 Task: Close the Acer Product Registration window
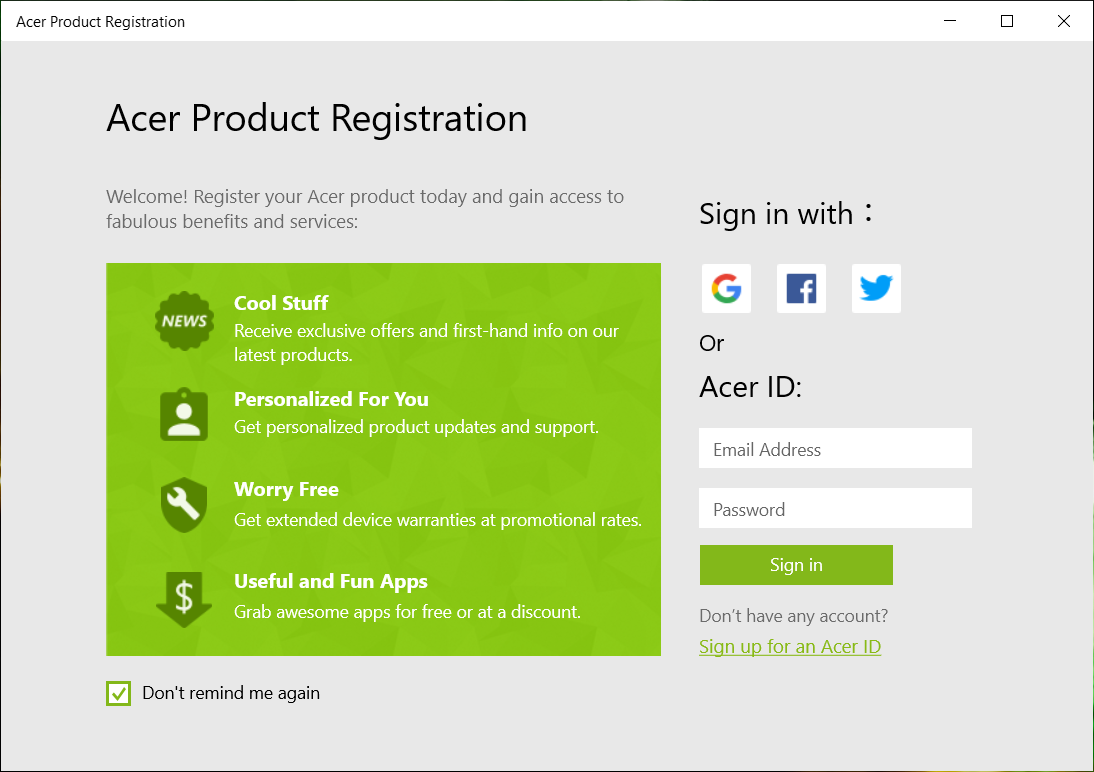pyautogui.click(x=1064, y=21)
